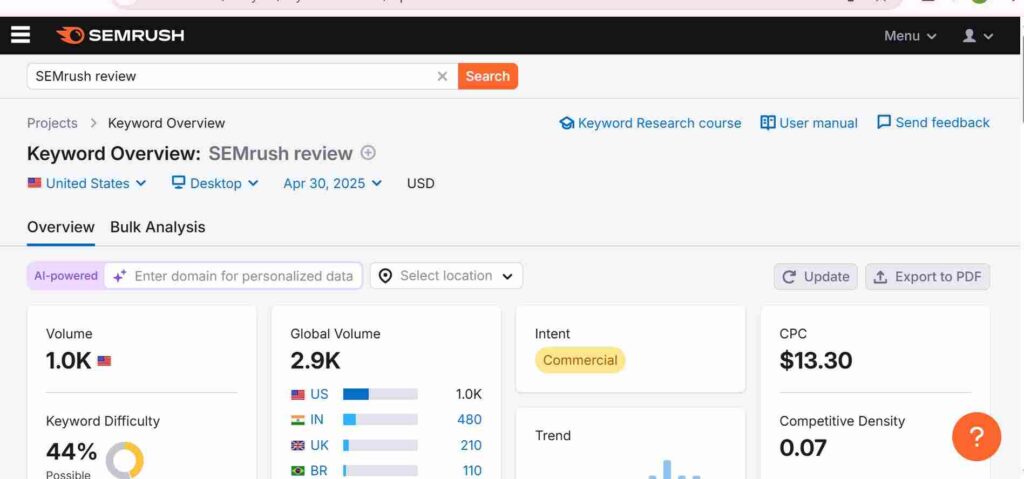
Task: Open the Keyword Research course link
Action: click(660, 124)
